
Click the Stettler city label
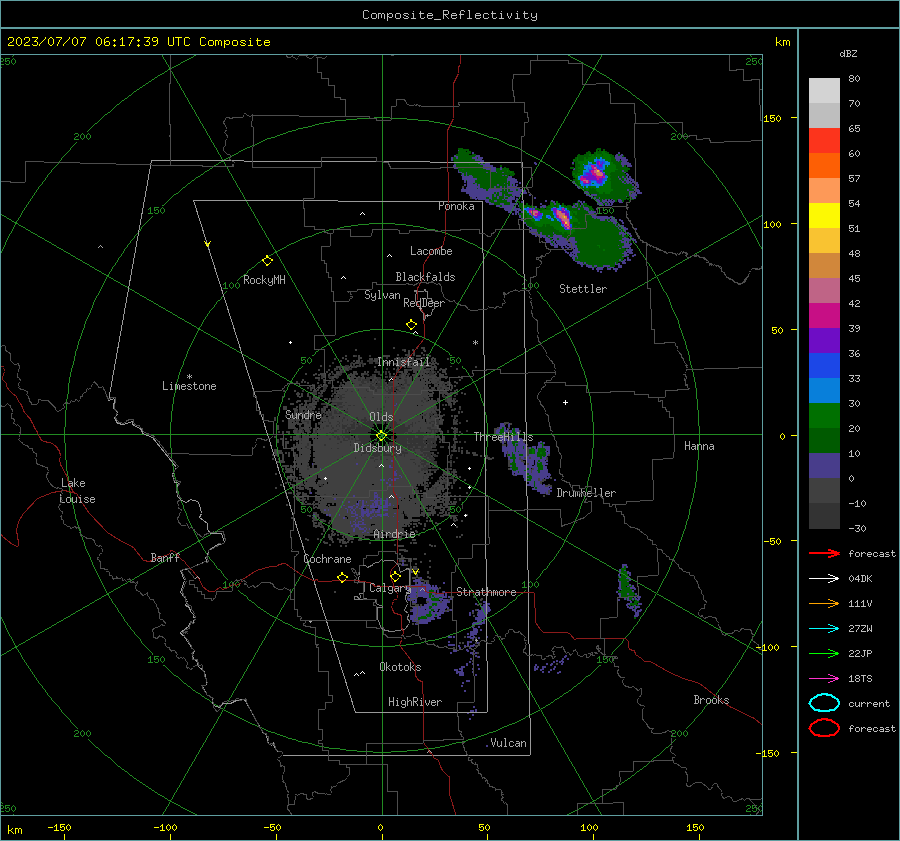(x=583, y=289)
